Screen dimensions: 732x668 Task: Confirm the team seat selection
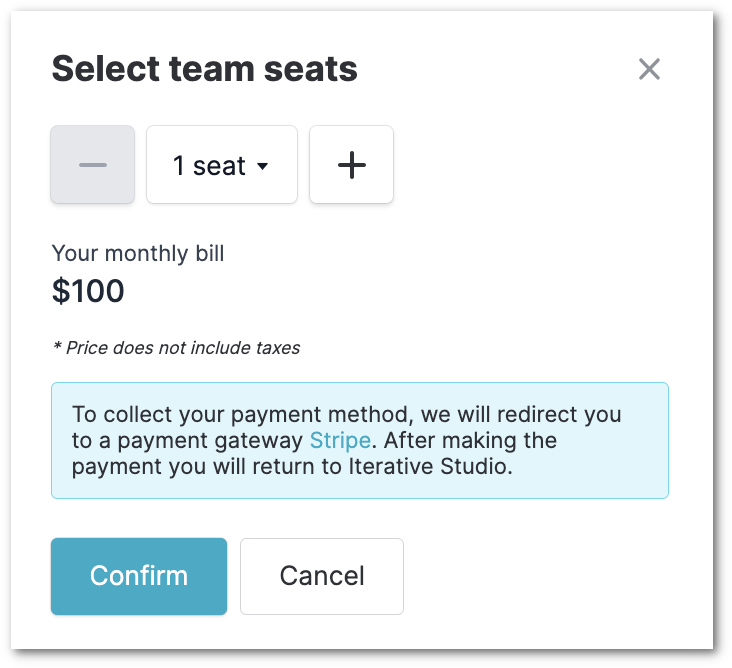point(139,576)
